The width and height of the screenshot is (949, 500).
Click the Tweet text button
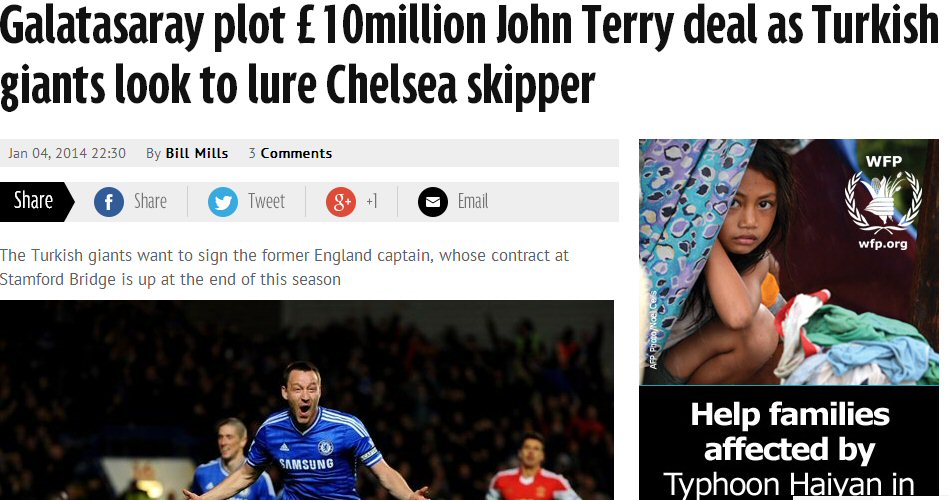point(266,201)
